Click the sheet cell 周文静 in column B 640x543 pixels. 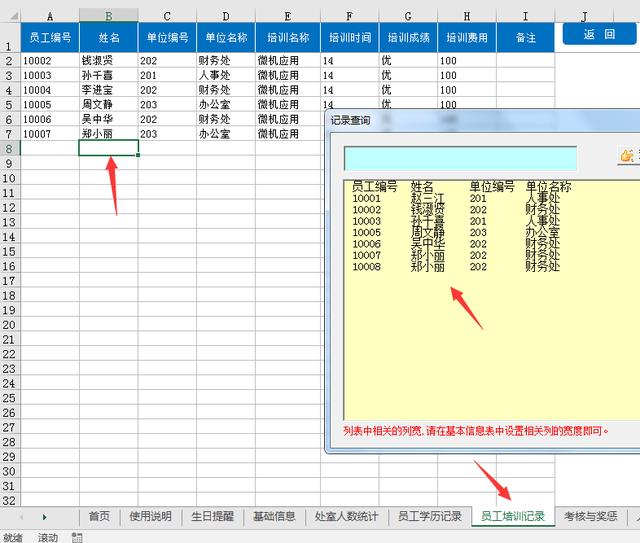tap(109, 105)
